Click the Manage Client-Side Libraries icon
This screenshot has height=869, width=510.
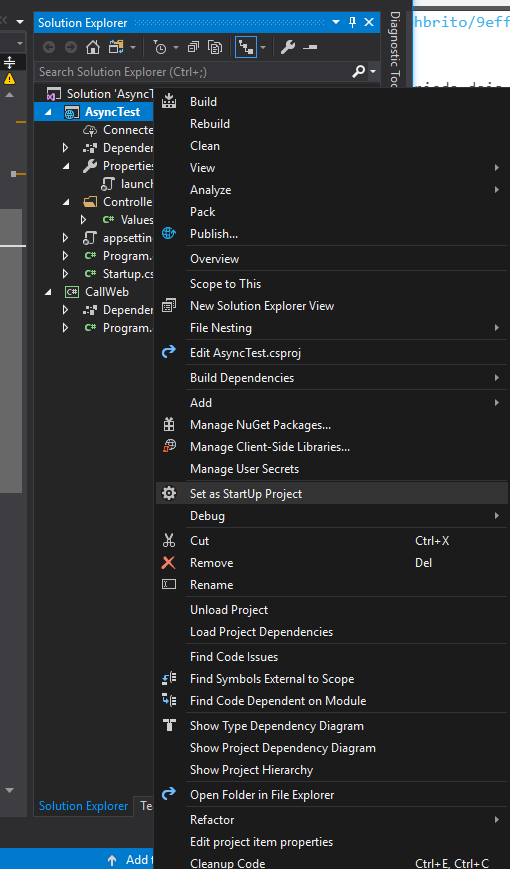[169, 446]
